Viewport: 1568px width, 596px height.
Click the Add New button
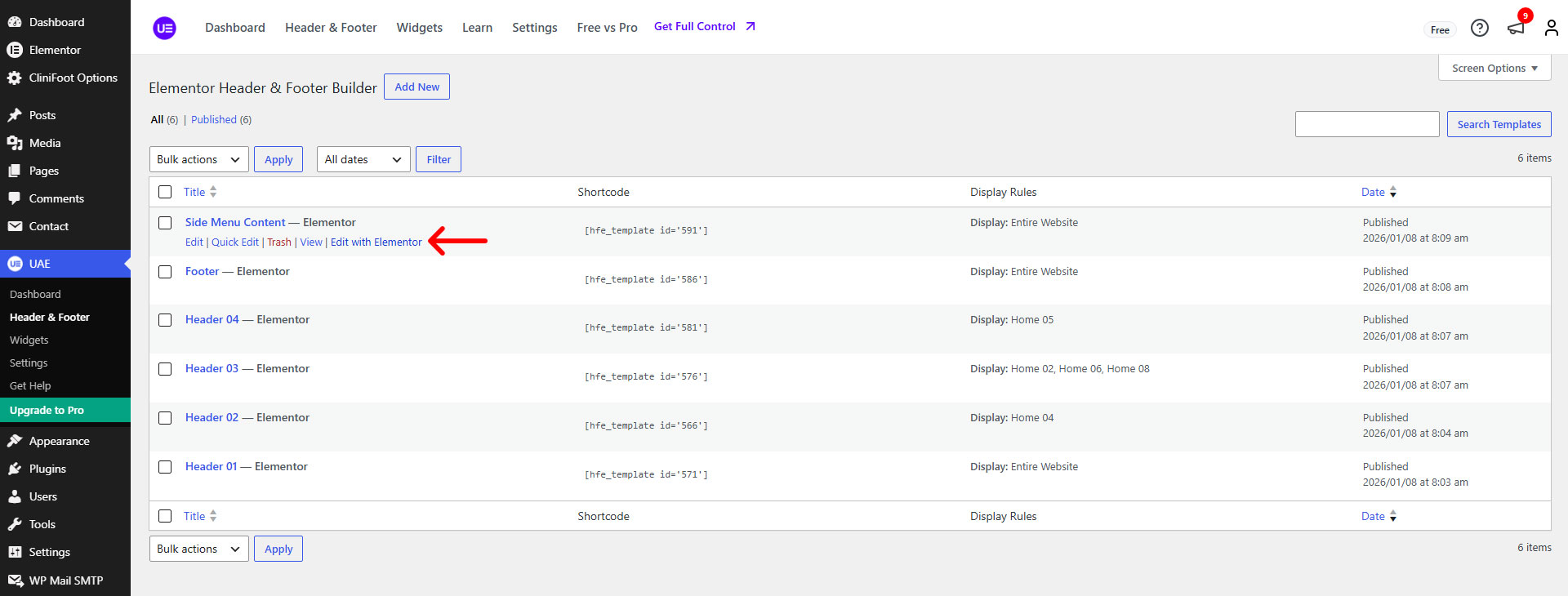(x=416, y=87)
